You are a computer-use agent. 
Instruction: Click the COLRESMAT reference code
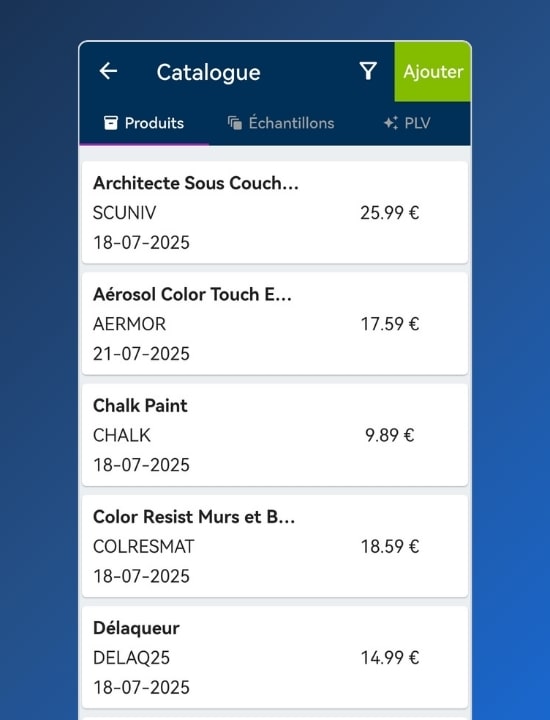click(144, 546)
